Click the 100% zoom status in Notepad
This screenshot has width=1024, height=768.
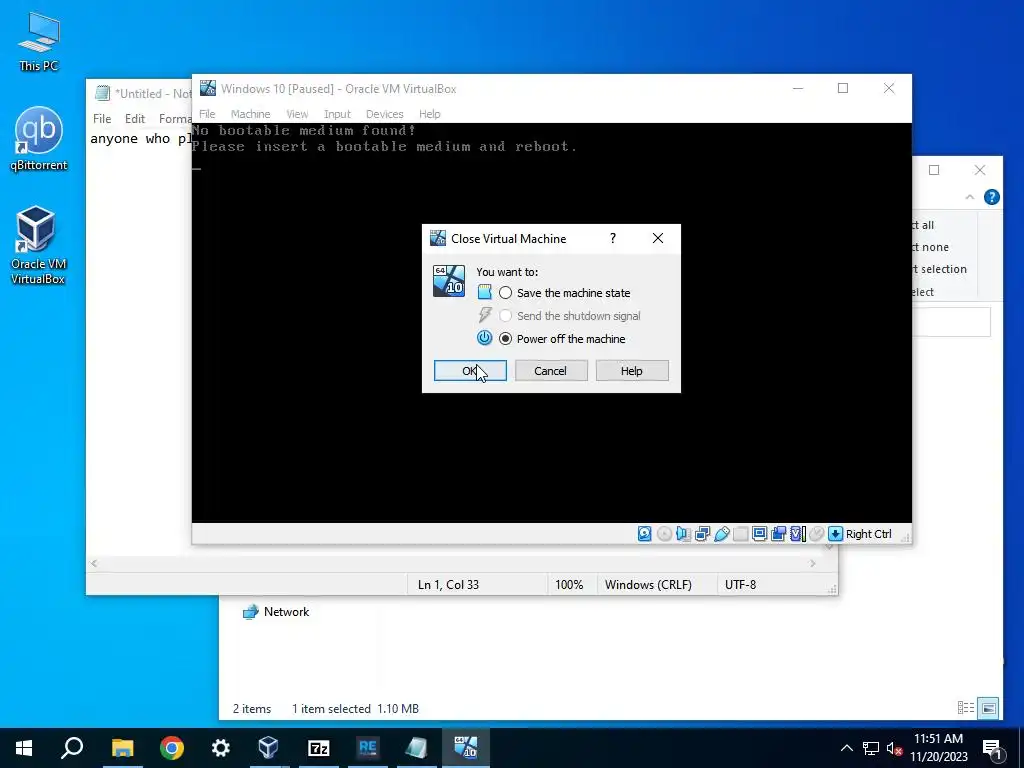click(x=569, y=584)
